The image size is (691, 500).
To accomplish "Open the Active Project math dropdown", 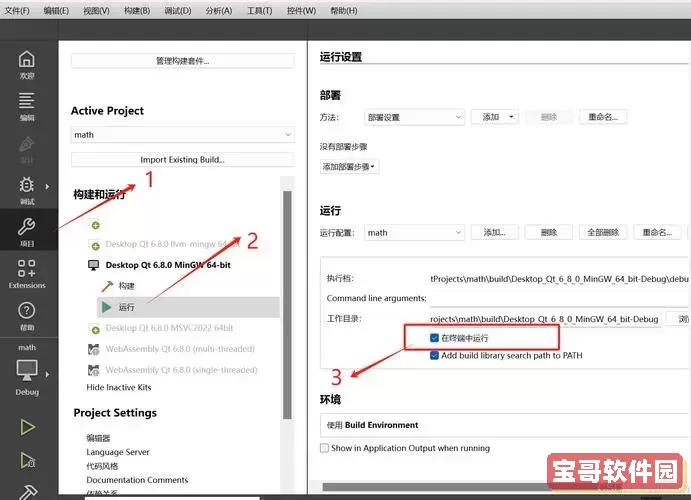I will click(182, 135).
